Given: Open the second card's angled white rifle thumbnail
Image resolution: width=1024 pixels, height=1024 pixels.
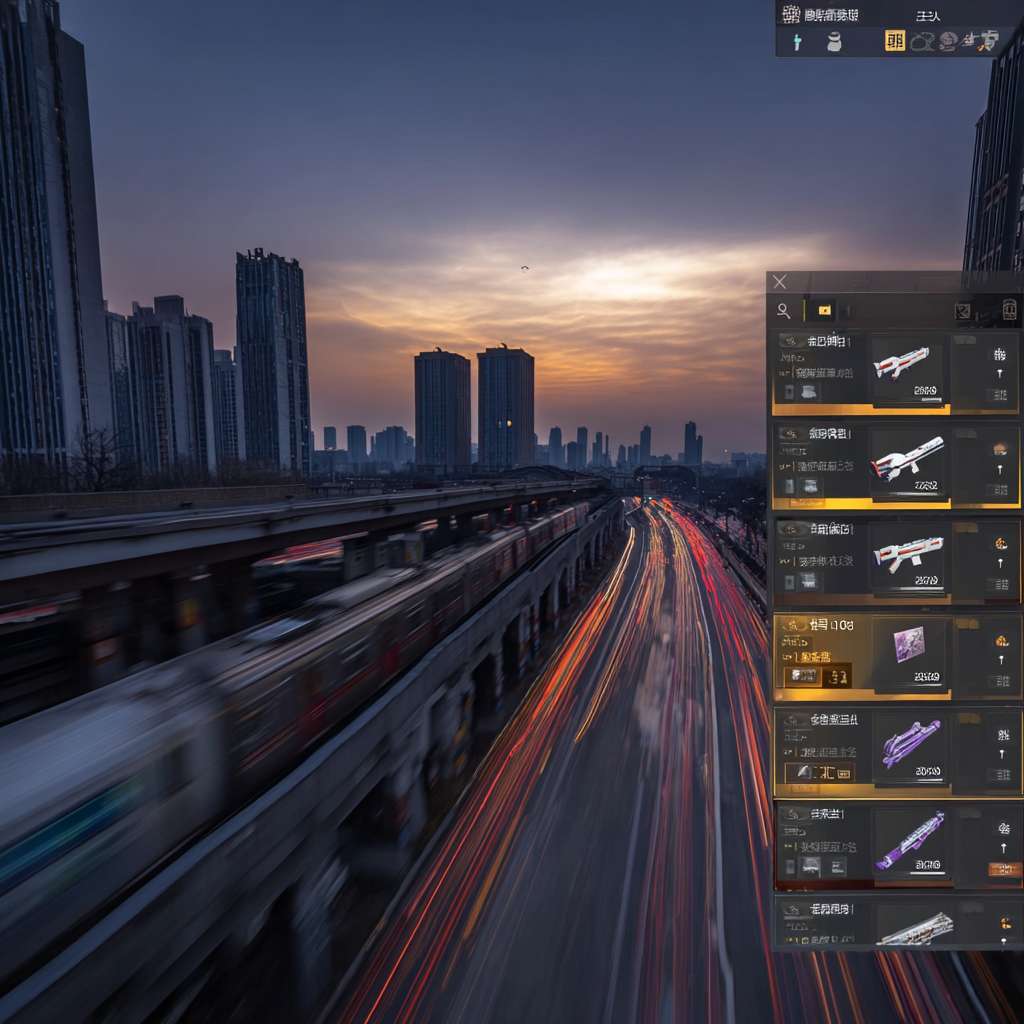Looking at the screenshot, I should tap(908, 458).
